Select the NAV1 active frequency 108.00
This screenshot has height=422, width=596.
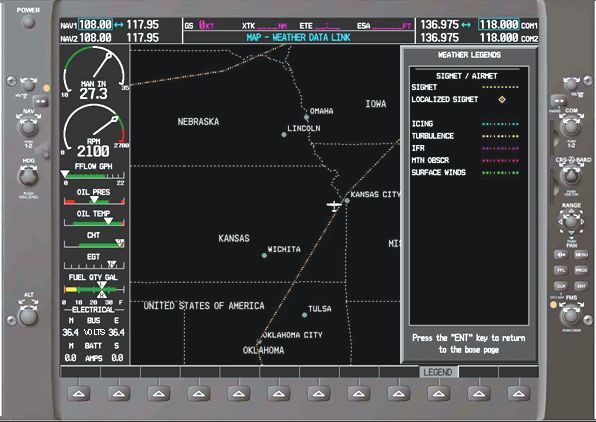coord(95,25)
